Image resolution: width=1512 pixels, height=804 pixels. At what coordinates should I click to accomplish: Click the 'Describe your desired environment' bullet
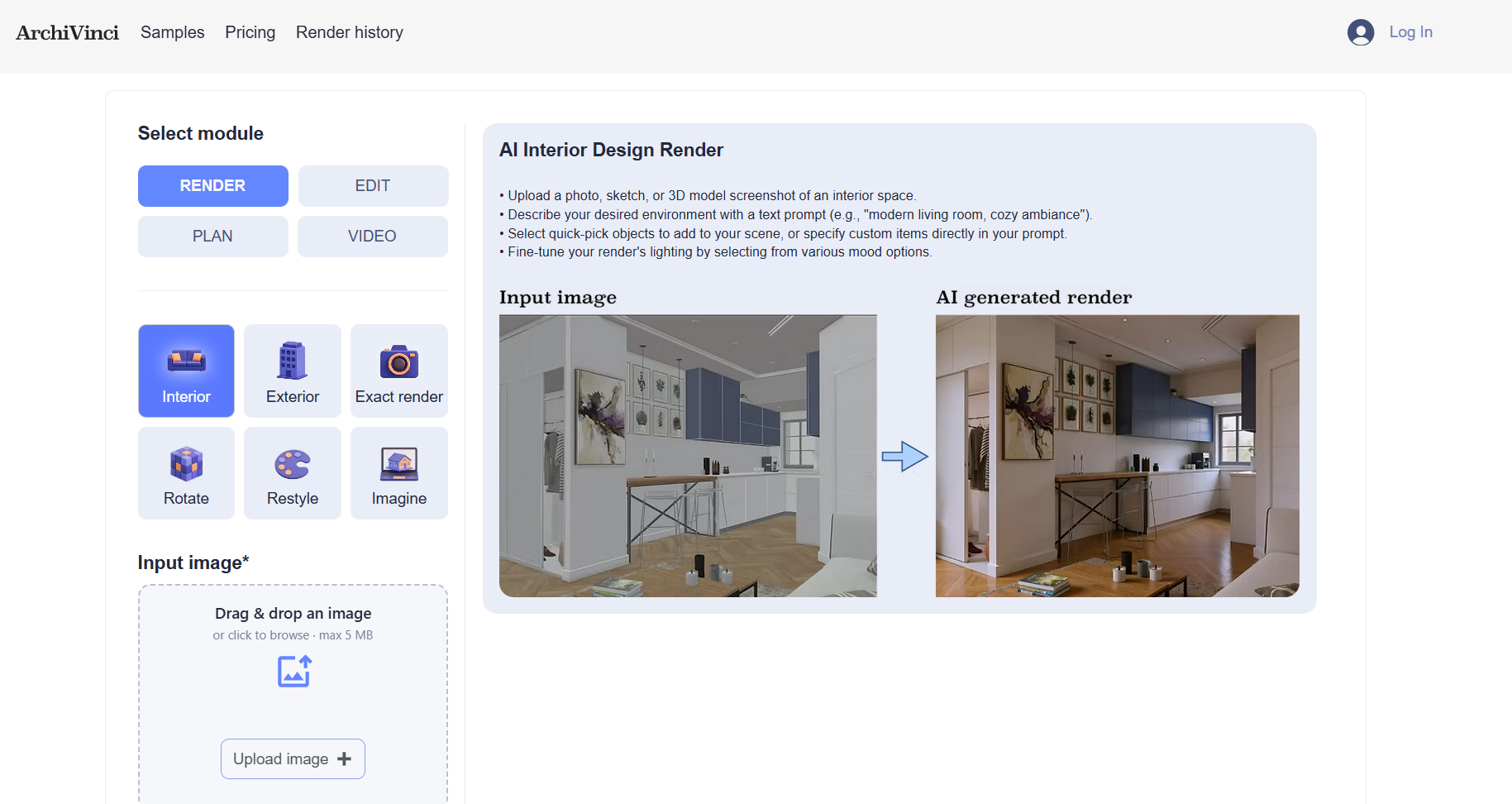coord(796,215)
